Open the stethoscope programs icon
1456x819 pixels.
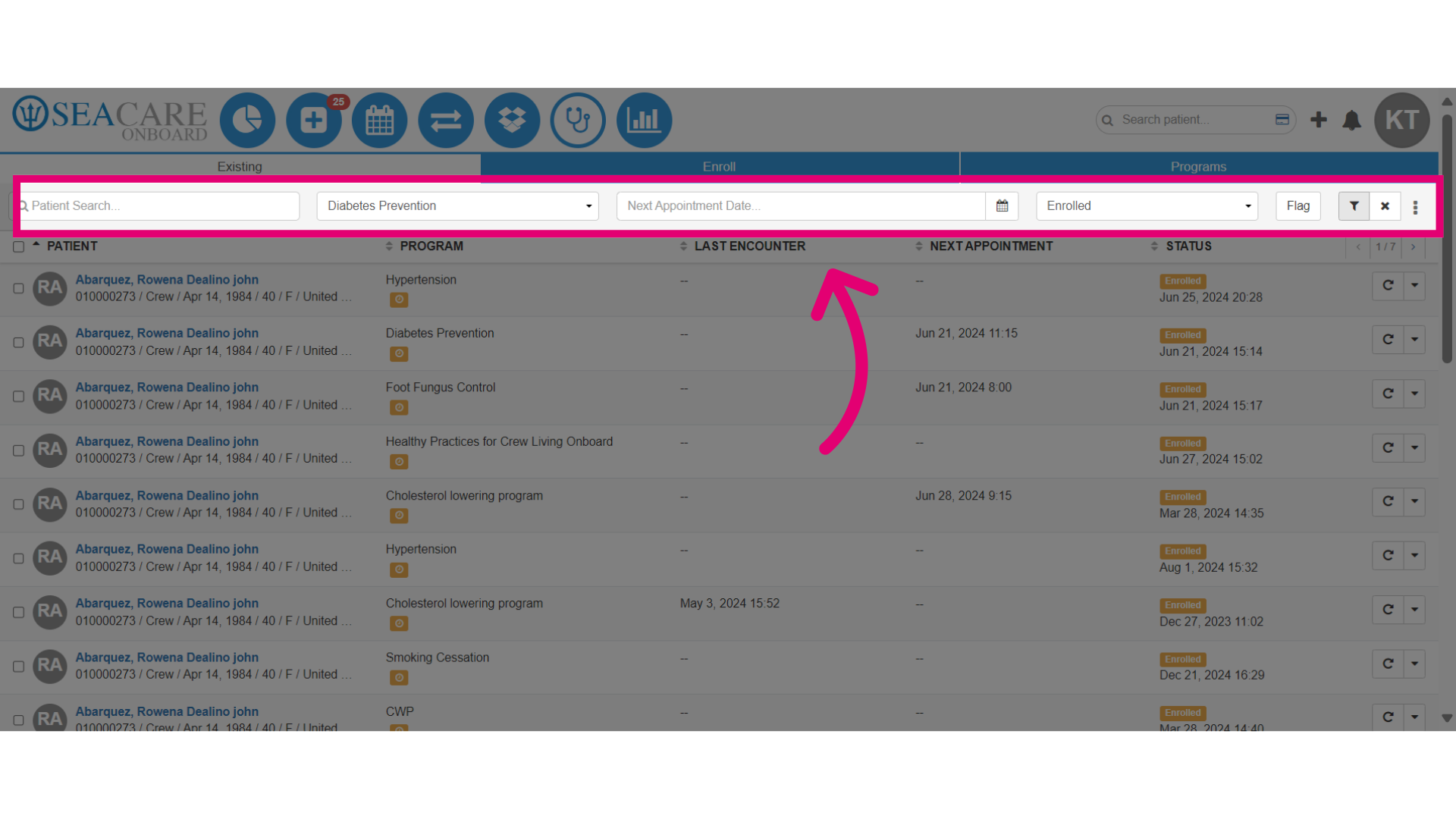[578, 120]
